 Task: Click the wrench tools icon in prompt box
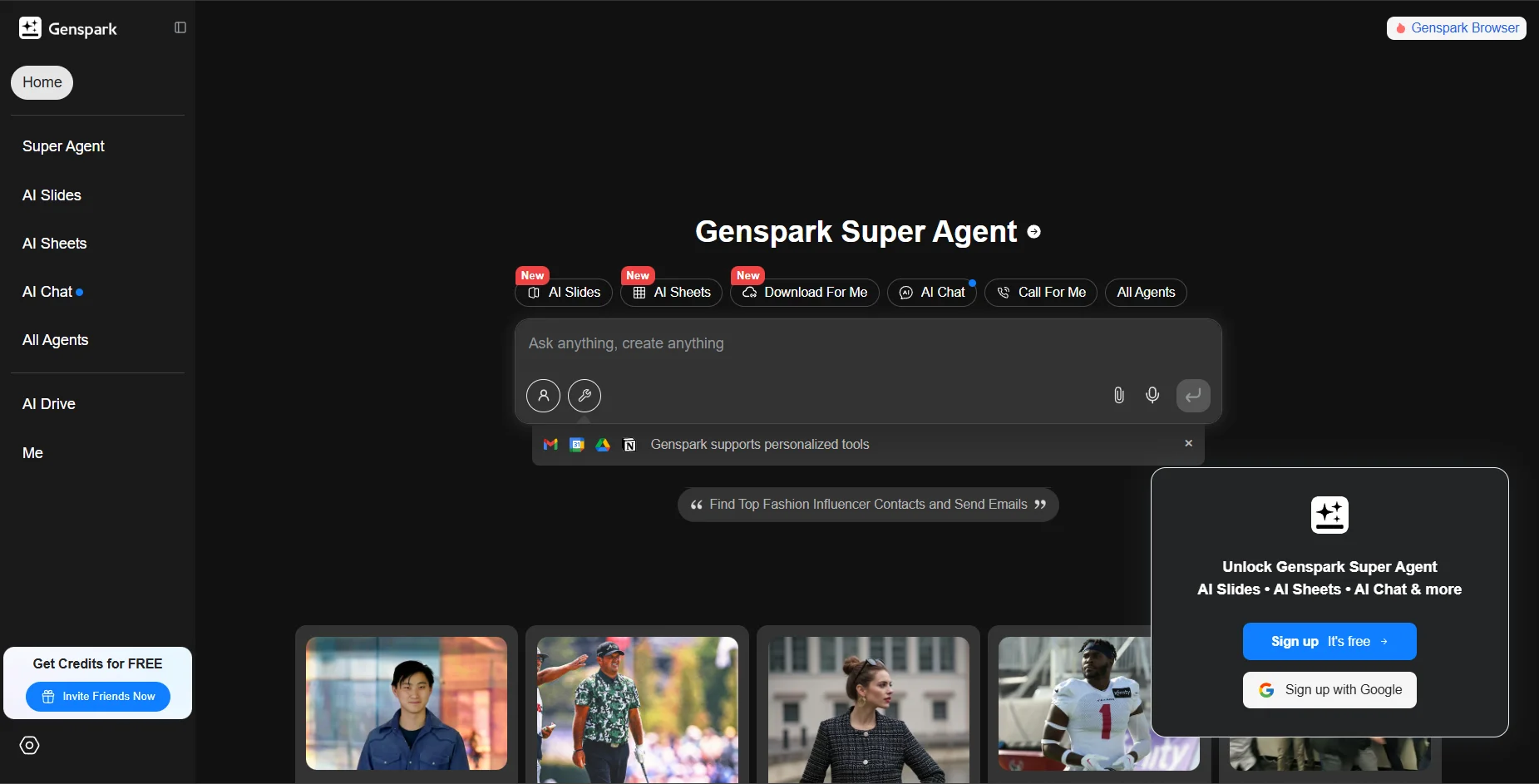click(x=585, y=396)
